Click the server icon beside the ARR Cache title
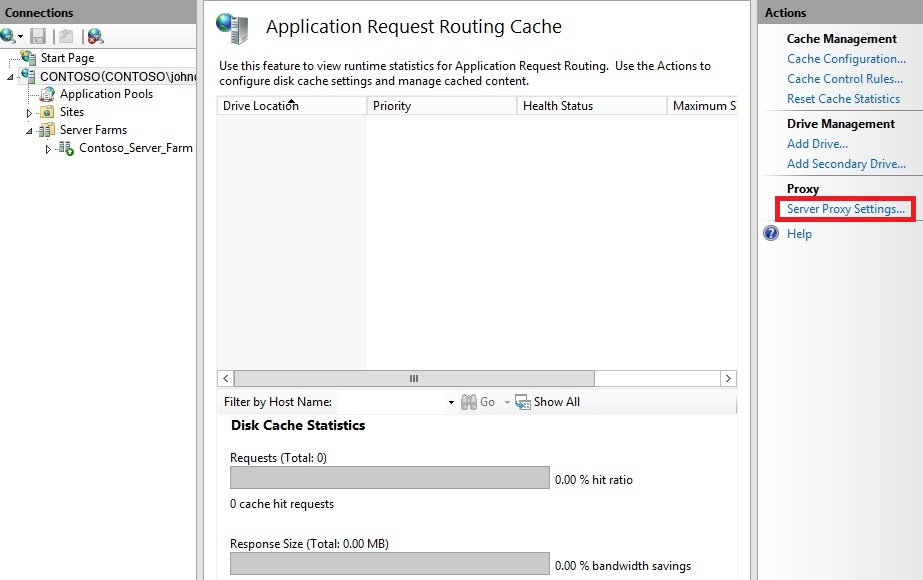Viewport: 923px width, 580px height. point(232,29)
